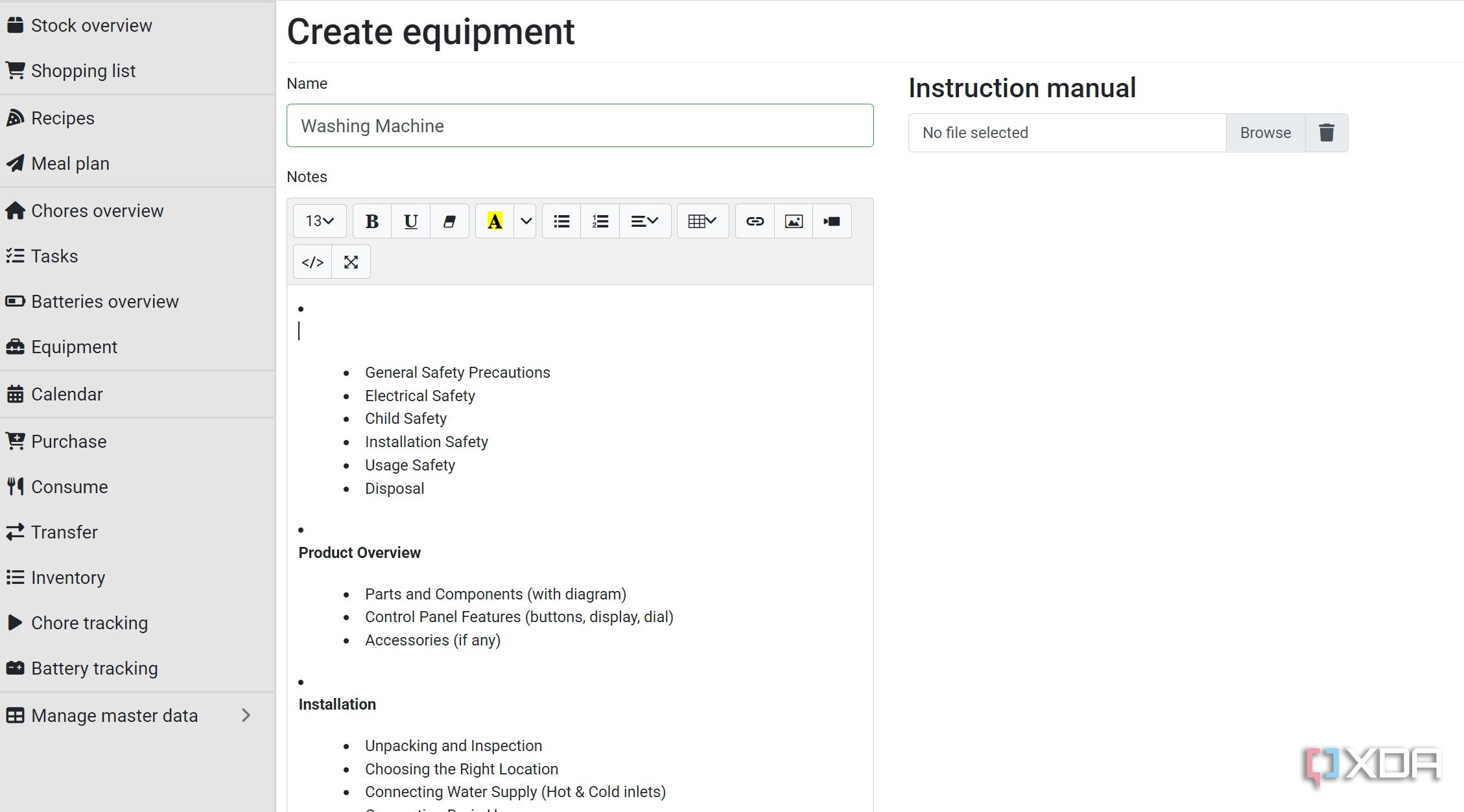Click the 'Installation' heading in notes
1464x812 pixels.
coord(337,704)
